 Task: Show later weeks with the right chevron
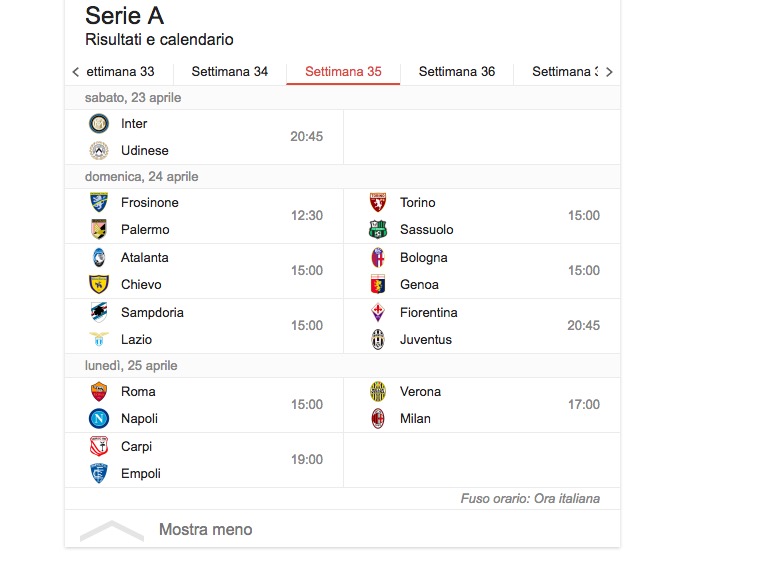tap(609, 72)
